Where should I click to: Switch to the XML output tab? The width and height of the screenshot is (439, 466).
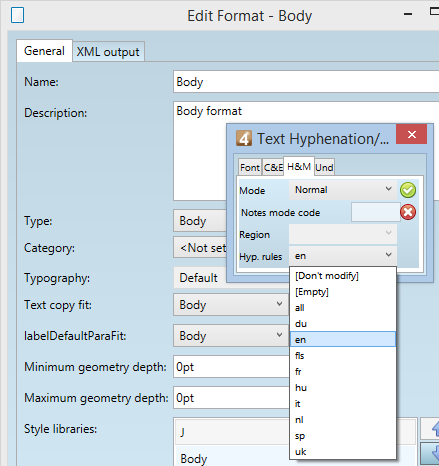[108, 52]
